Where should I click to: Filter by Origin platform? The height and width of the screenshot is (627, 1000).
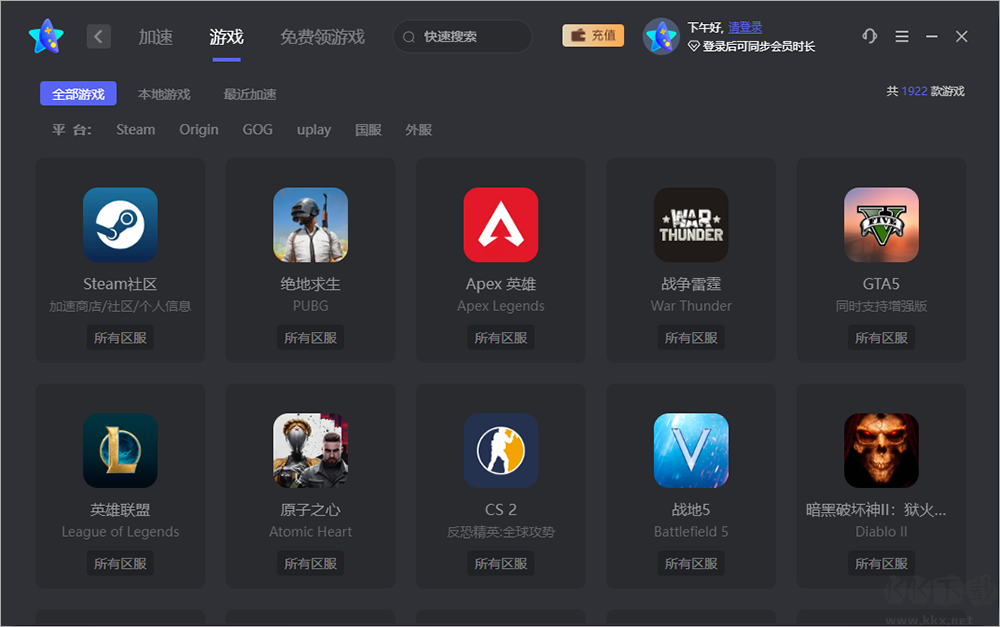click(x=199, y=129)
